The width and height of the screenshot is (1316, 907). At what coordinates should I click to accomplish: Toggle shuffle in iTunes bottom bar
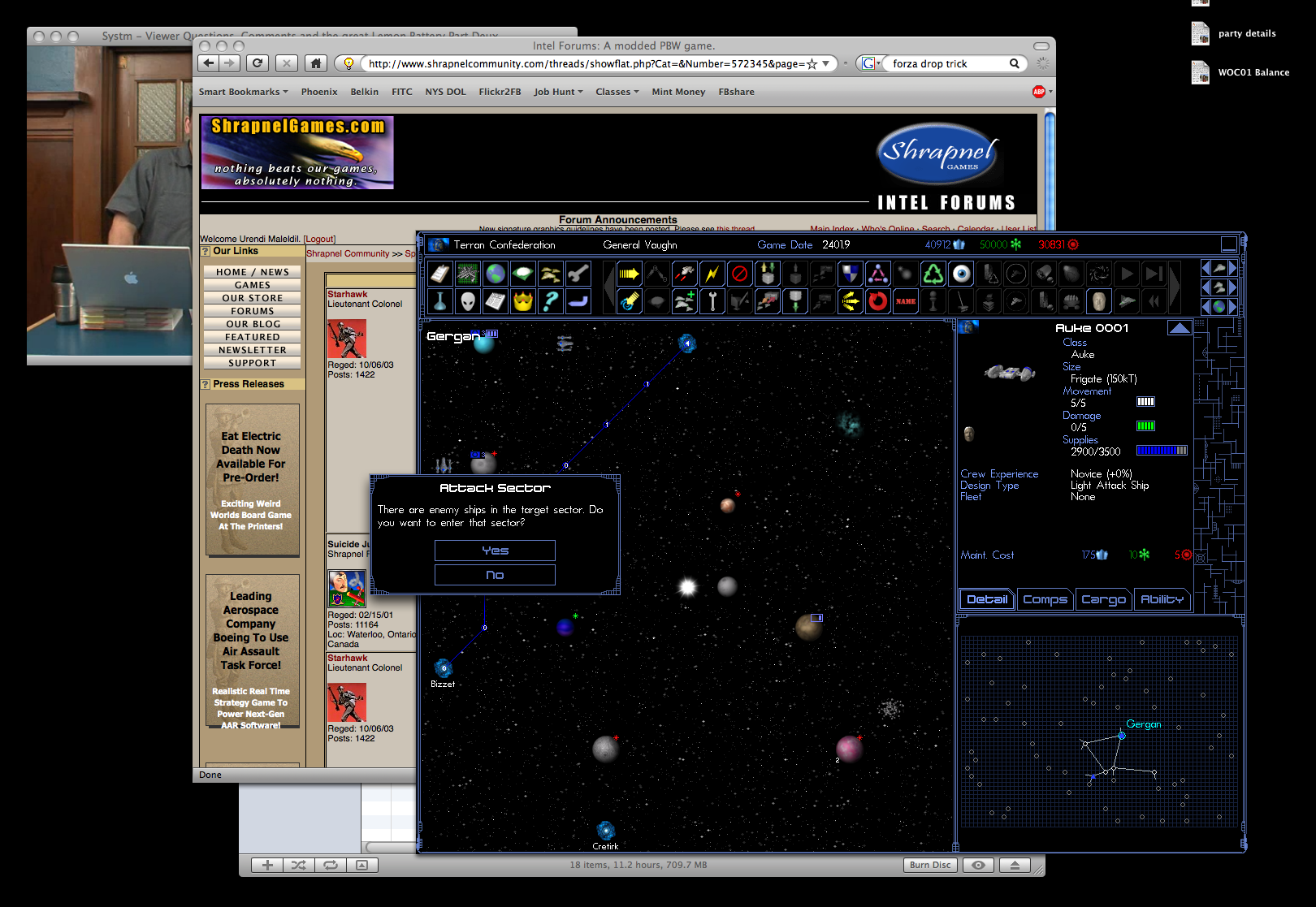pyautogui.click(x=298, y=865)
